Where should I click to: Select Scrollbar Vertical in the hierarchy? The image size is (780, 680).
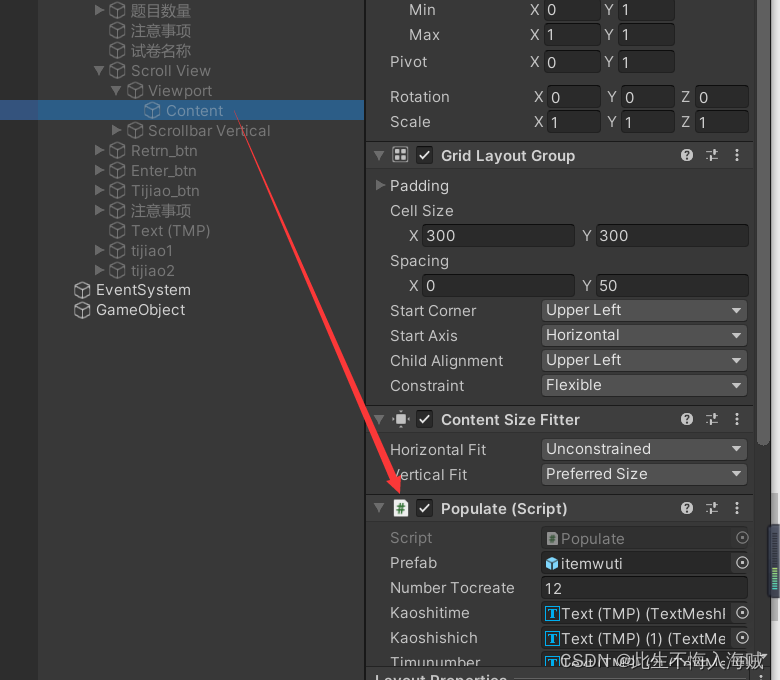209,131
